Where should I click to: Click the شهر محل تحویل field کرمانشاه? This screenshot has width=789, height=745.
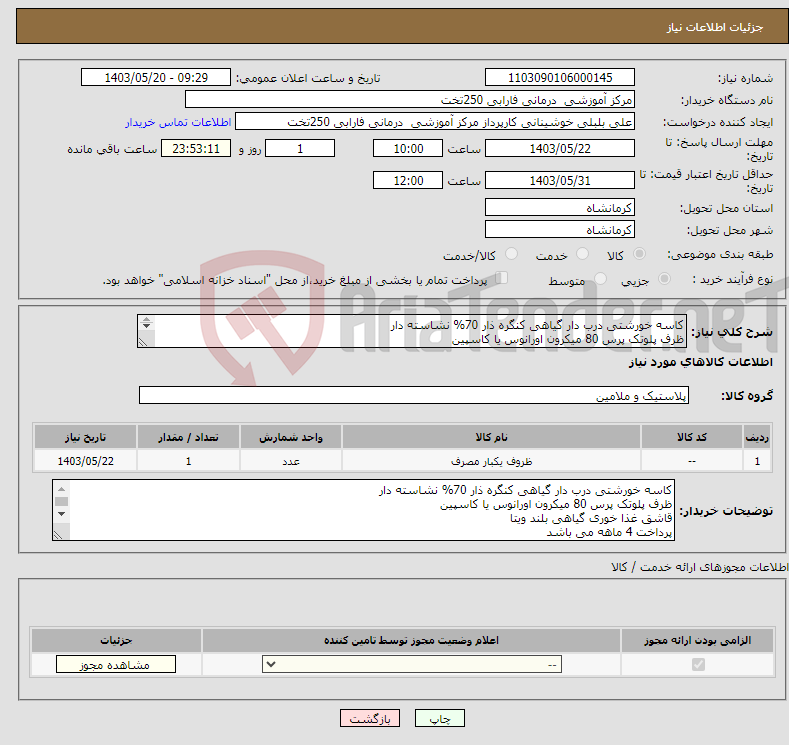pyautogui.click(x=560, y=229)
